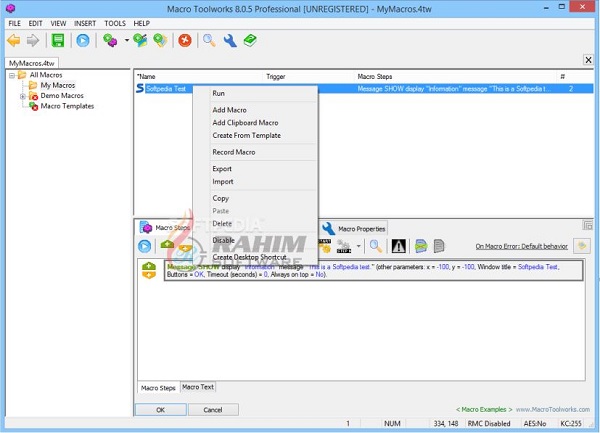Switch to the Macro Properties tab
This screenshot has width=600, height=433.
click(354, 229)
